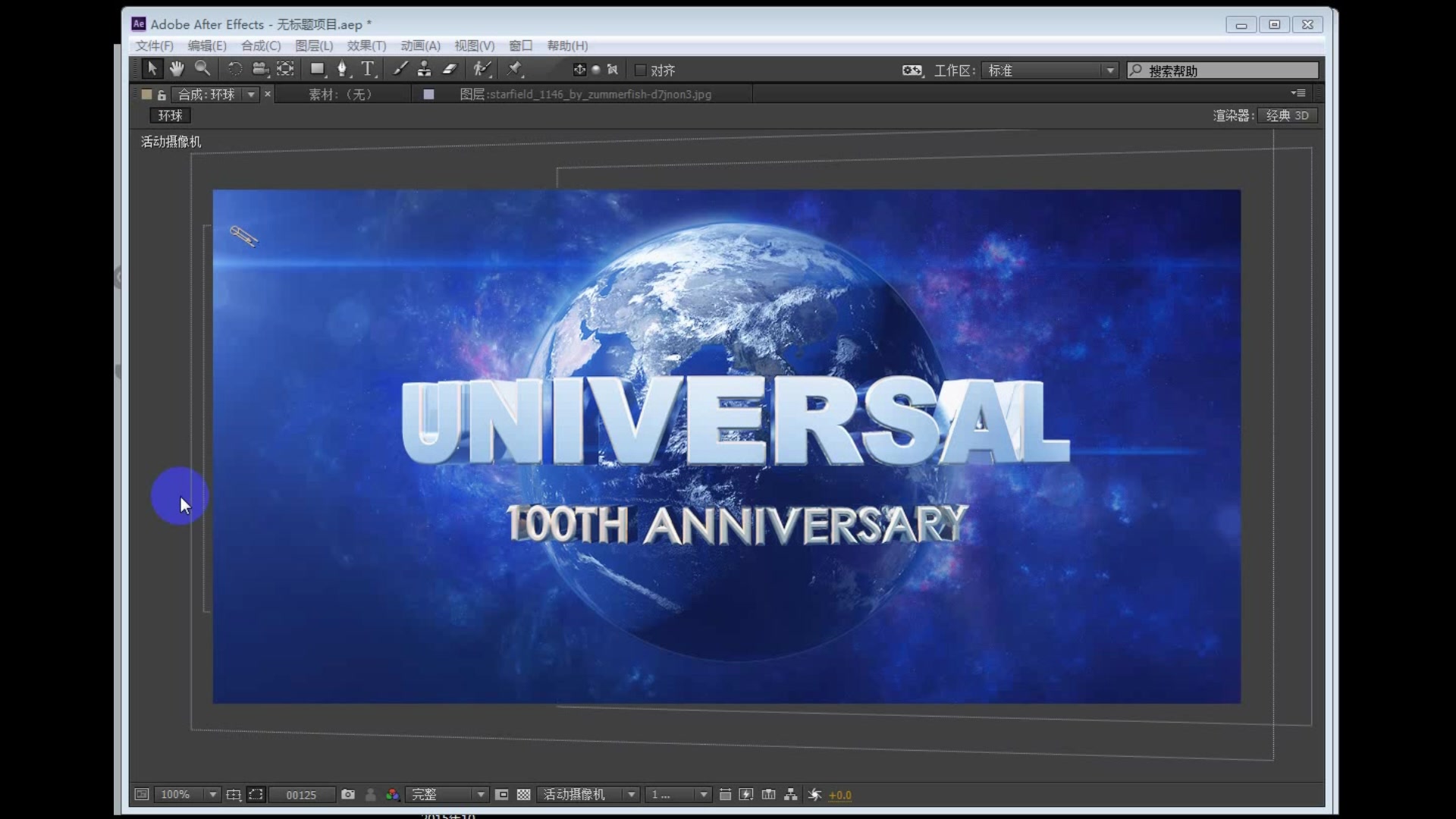Open the 图层(L) menu

tap(314, 45)
